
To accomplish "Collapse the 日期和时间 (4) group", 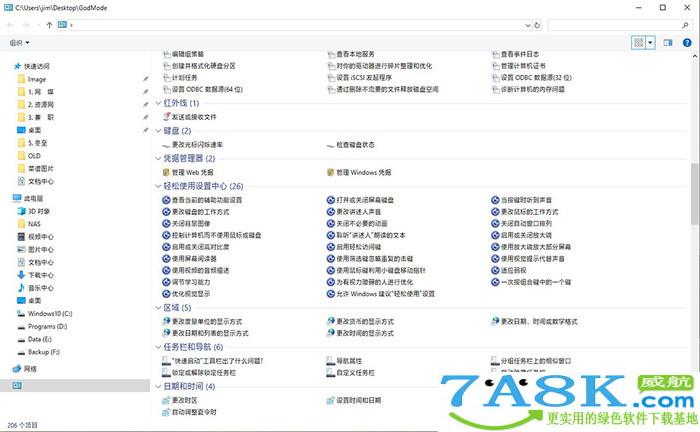I will click(158, 386).
